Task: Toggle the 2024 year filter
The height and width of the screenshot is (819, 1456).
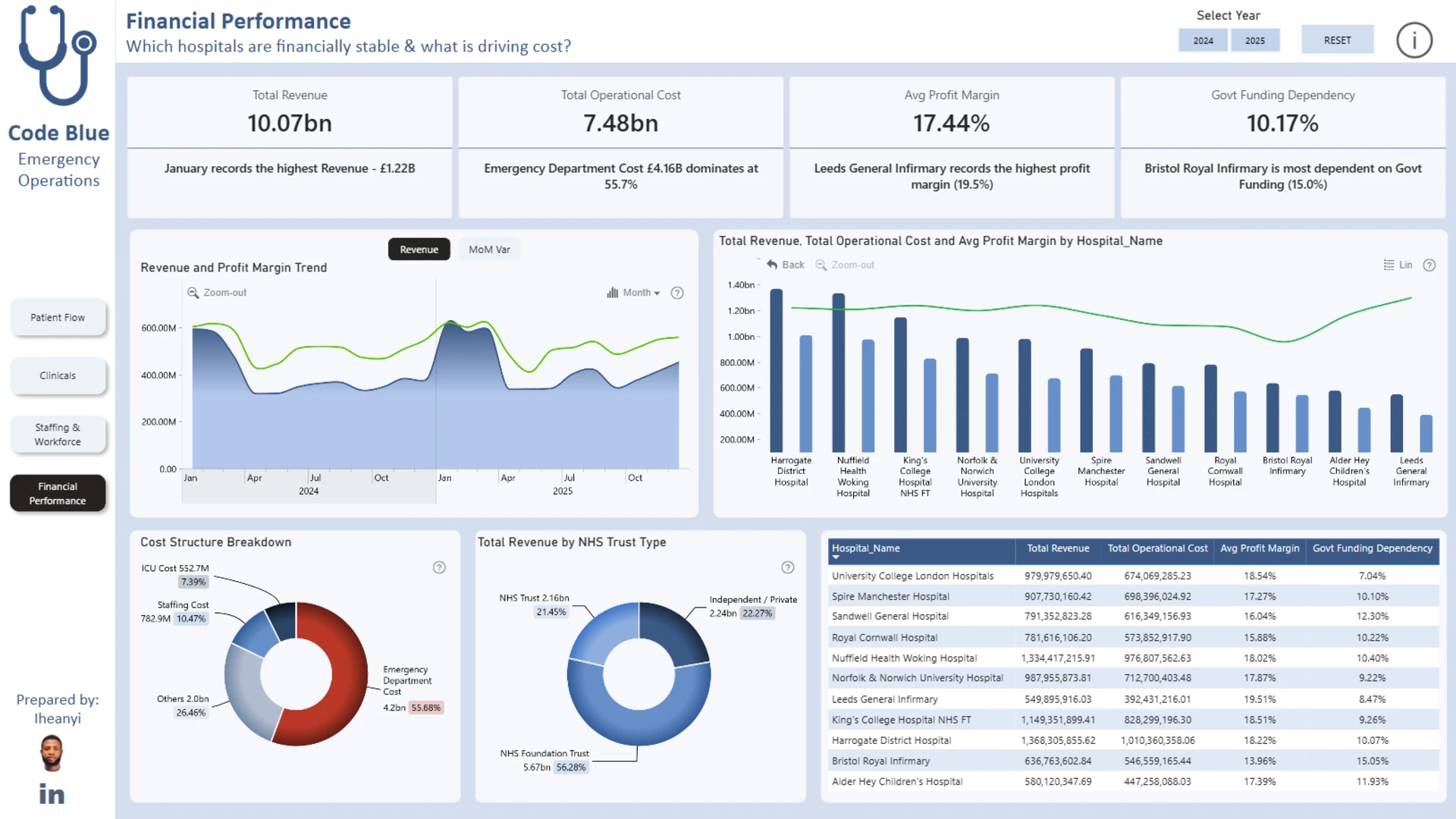Action: [1203, 40]
